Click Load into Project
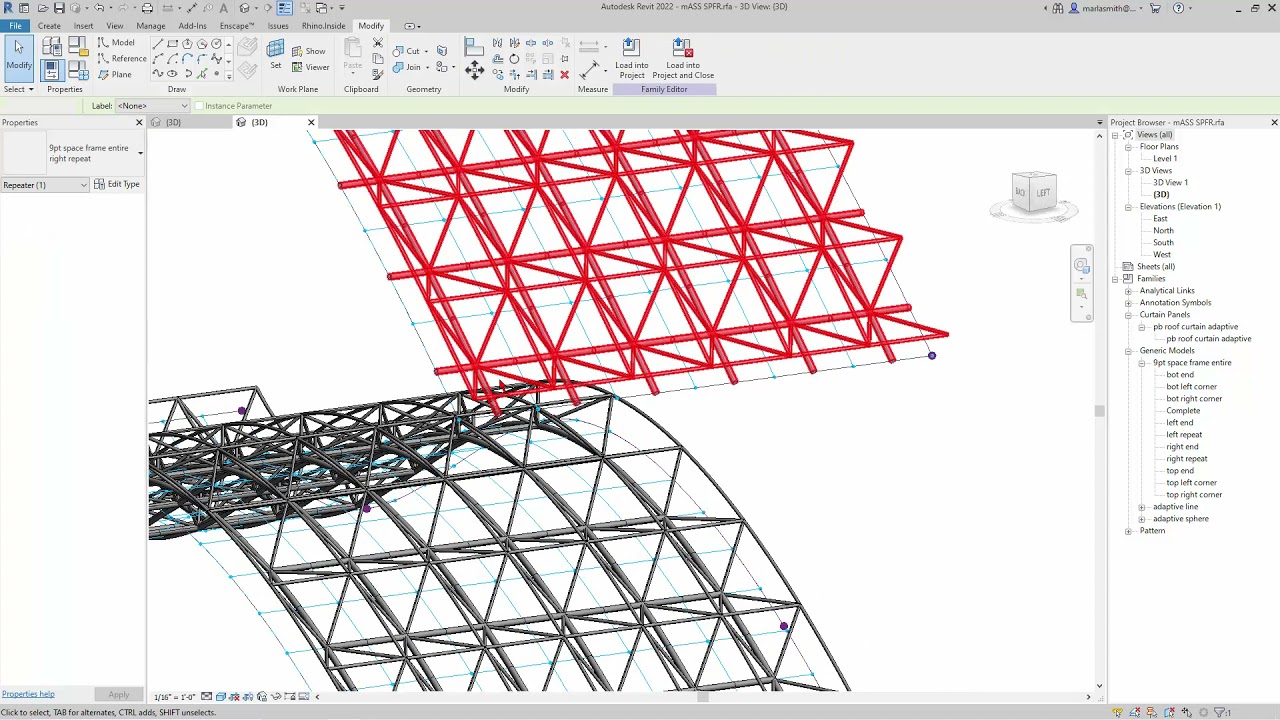This screenshot has width=1280, height=720. pos(631,59)
